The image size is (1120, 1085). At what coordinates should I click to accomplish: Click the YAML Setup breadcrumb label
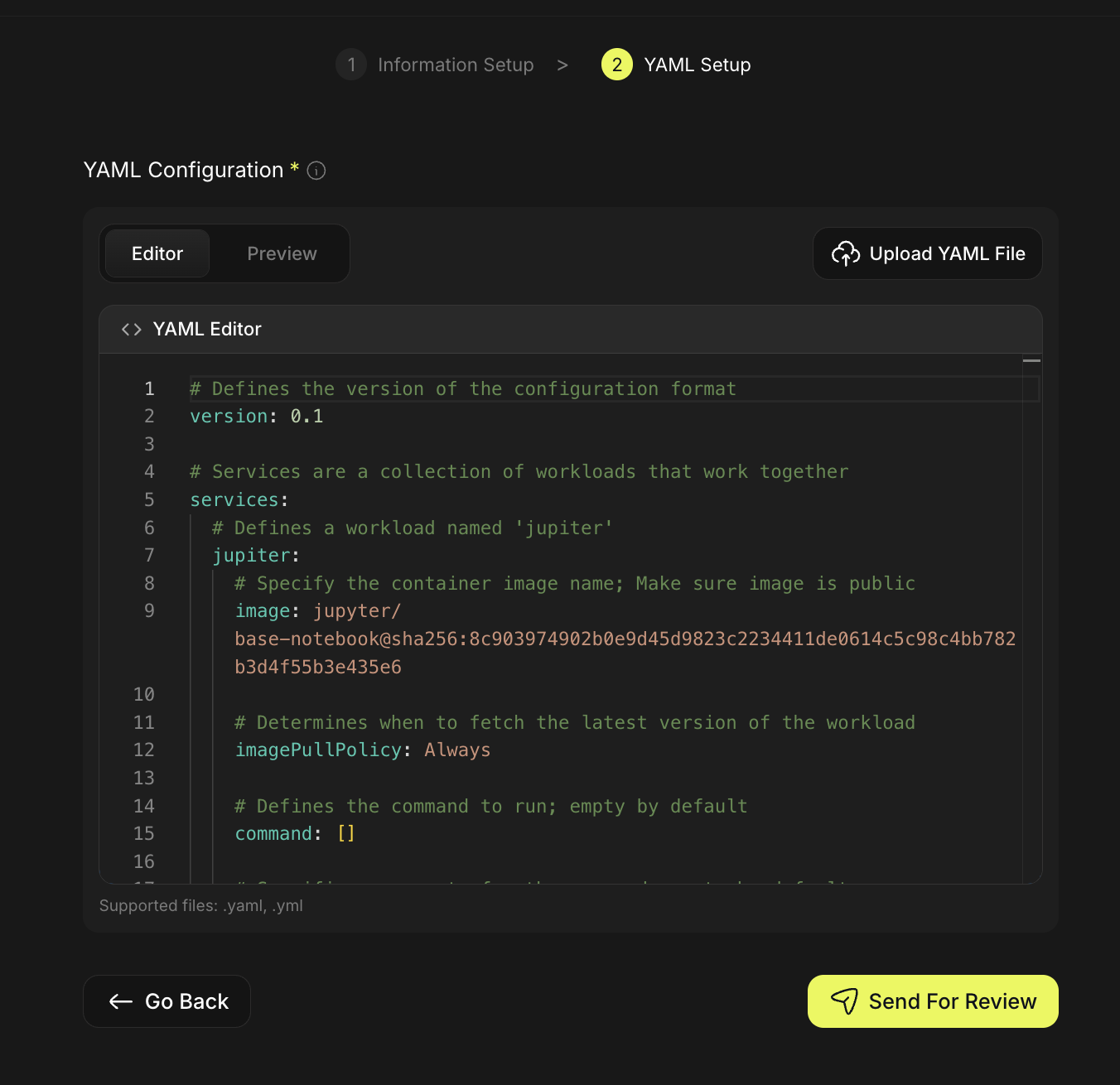pyautogui.click(x=697, y=65)
